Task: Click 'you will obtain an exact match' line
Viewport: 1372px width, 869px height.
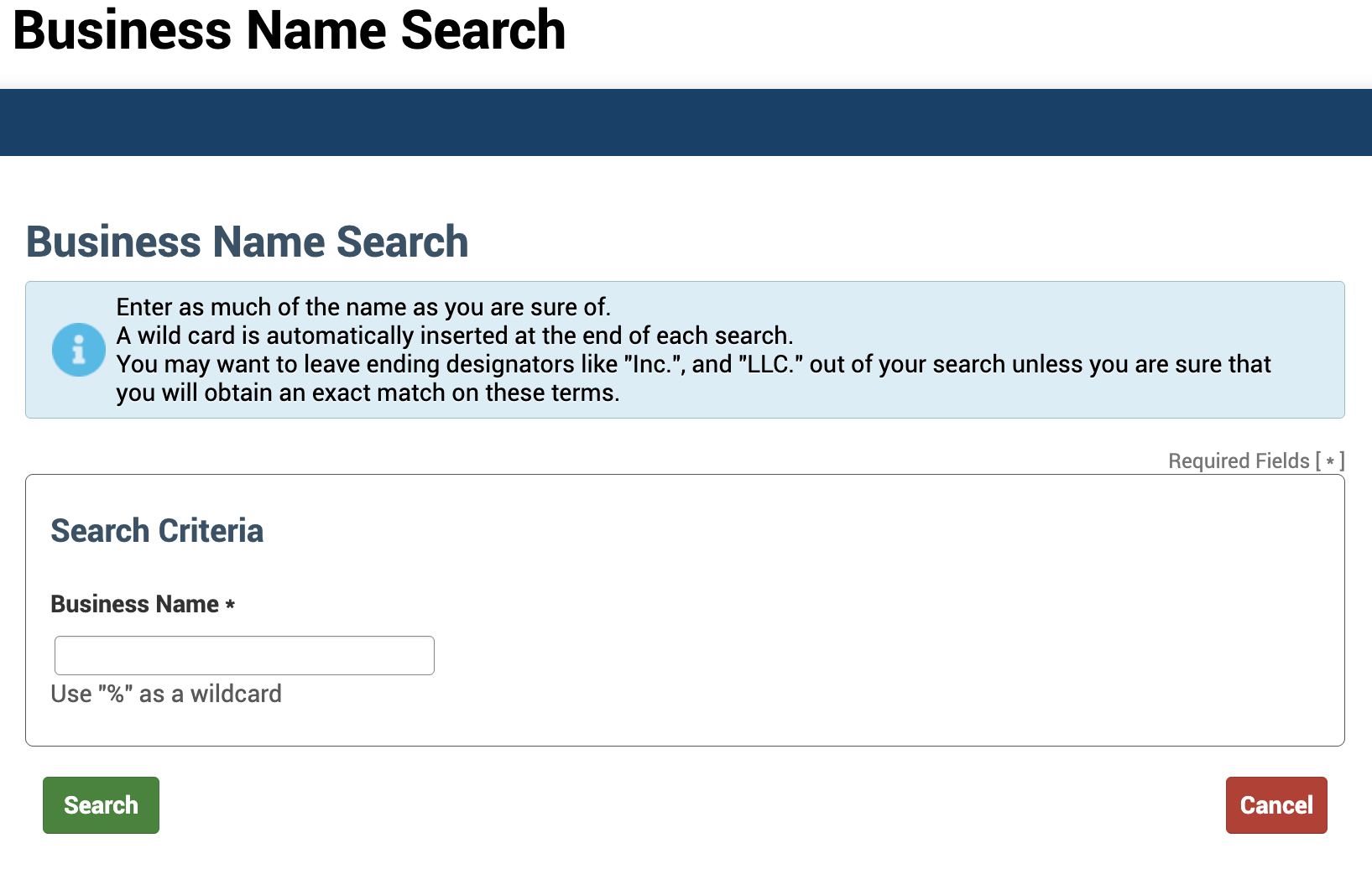Action: [x=368, y=393]
